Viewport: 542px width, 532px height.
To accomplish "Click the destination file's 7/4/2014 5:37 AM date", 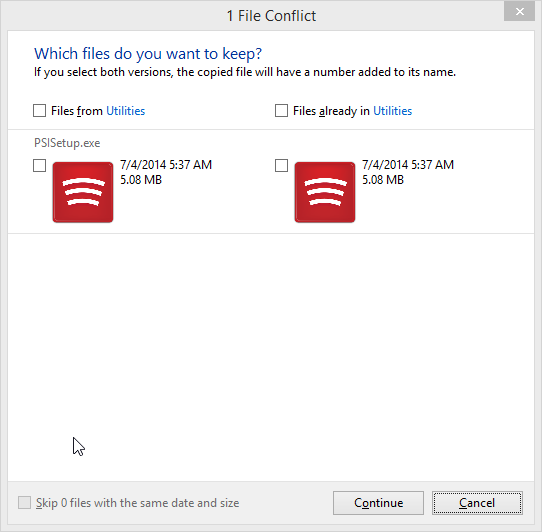I will coord(408,165).
